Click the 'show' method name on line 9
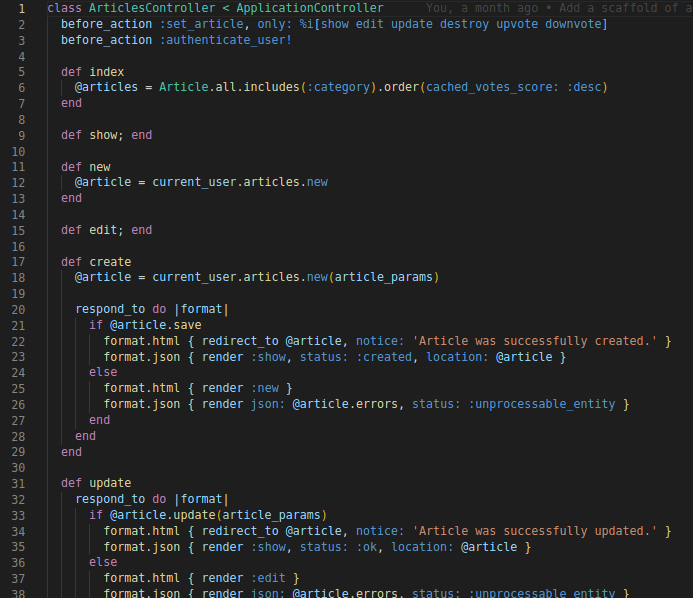The height and width of the screenshot is (598, 693). [x=103, y=135]
